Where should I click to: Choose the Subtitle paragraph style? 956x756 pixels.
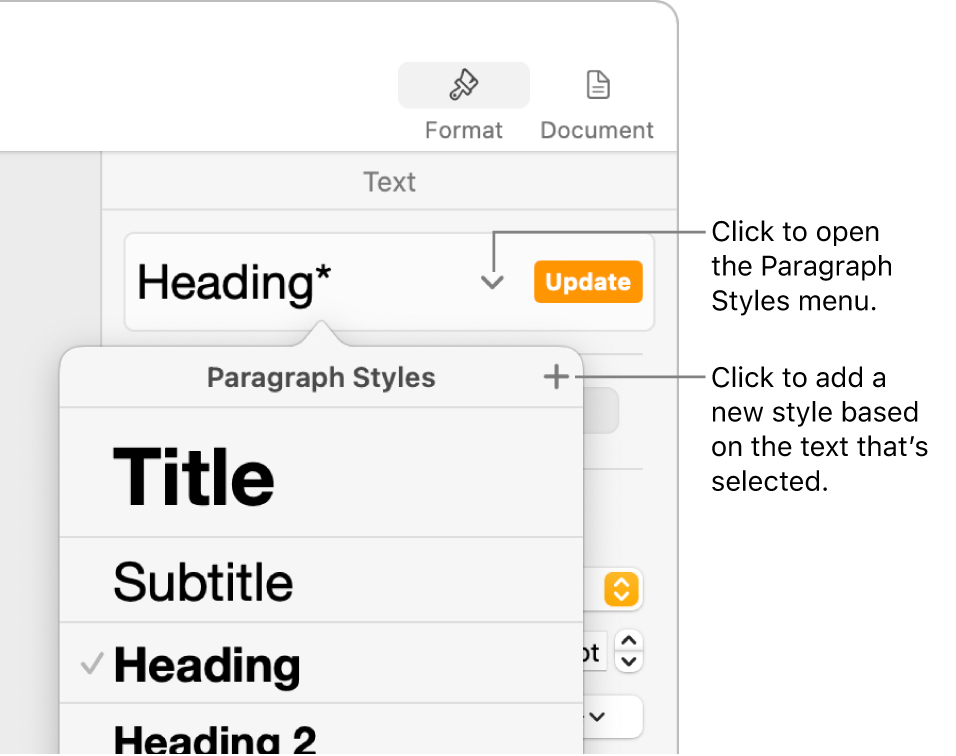point(204,581)
